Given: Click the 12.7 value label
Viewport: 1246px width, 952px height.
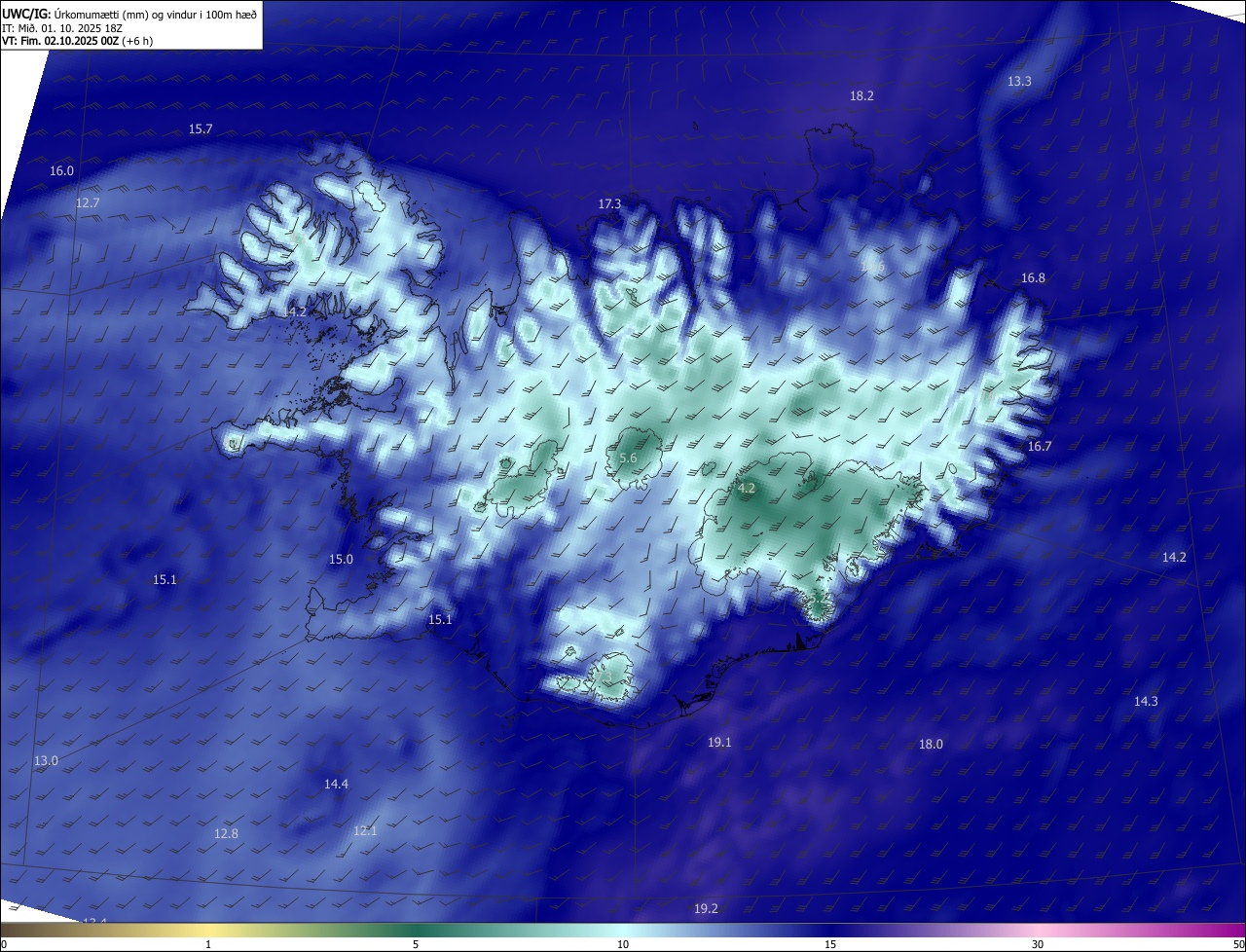Looking at the screenshot, I should tap(88, 203).
